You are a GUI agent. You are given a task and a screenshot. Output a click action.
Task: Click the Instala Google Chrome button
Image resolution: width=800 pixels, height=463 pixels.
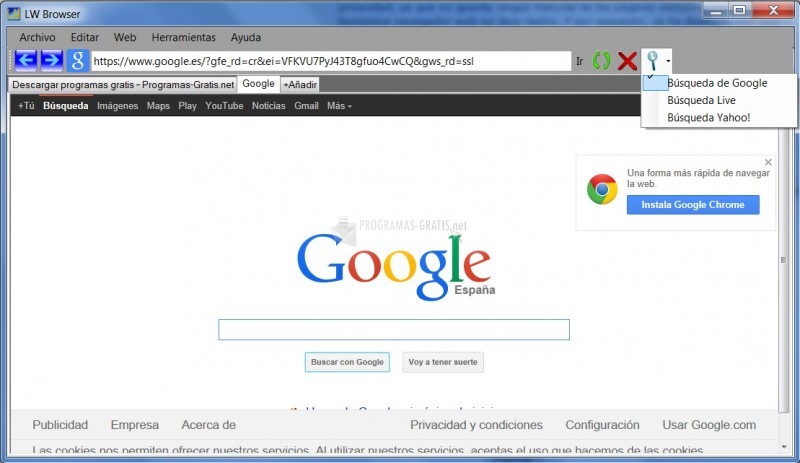pos(693,205)
